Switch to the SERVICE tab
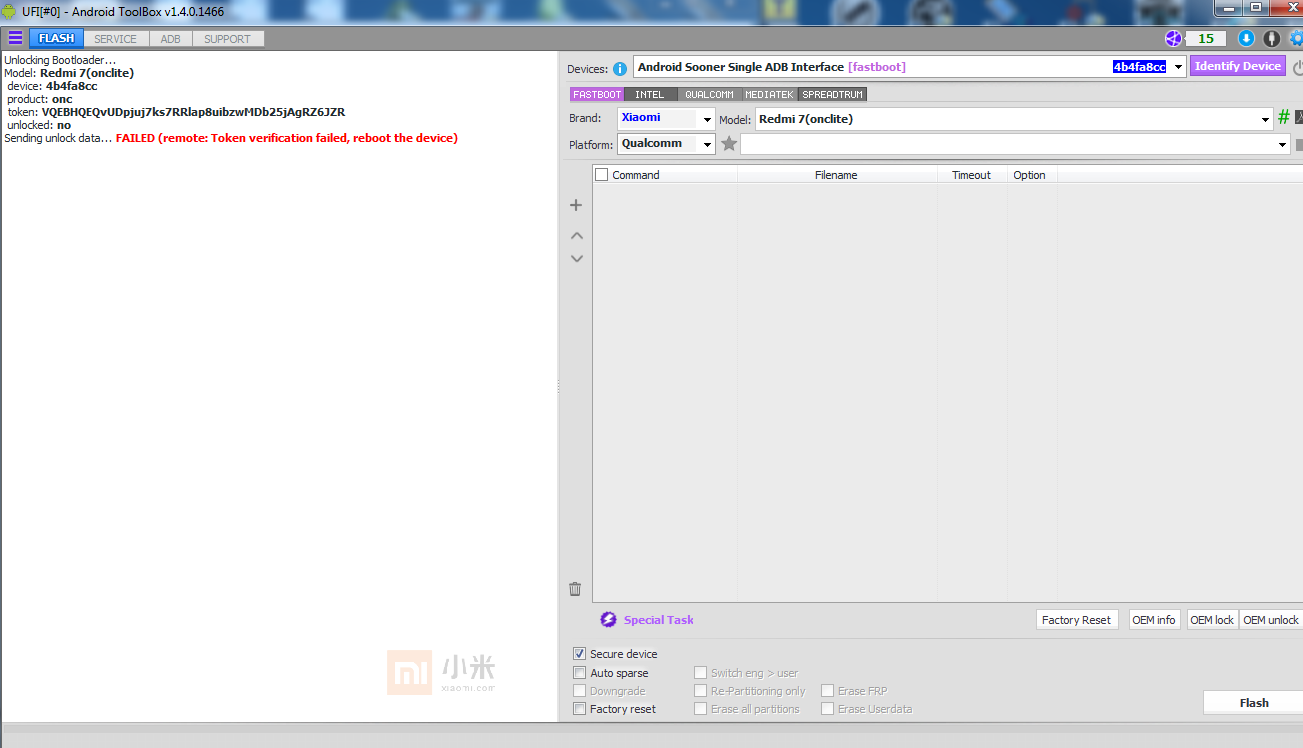 point(116,39)
